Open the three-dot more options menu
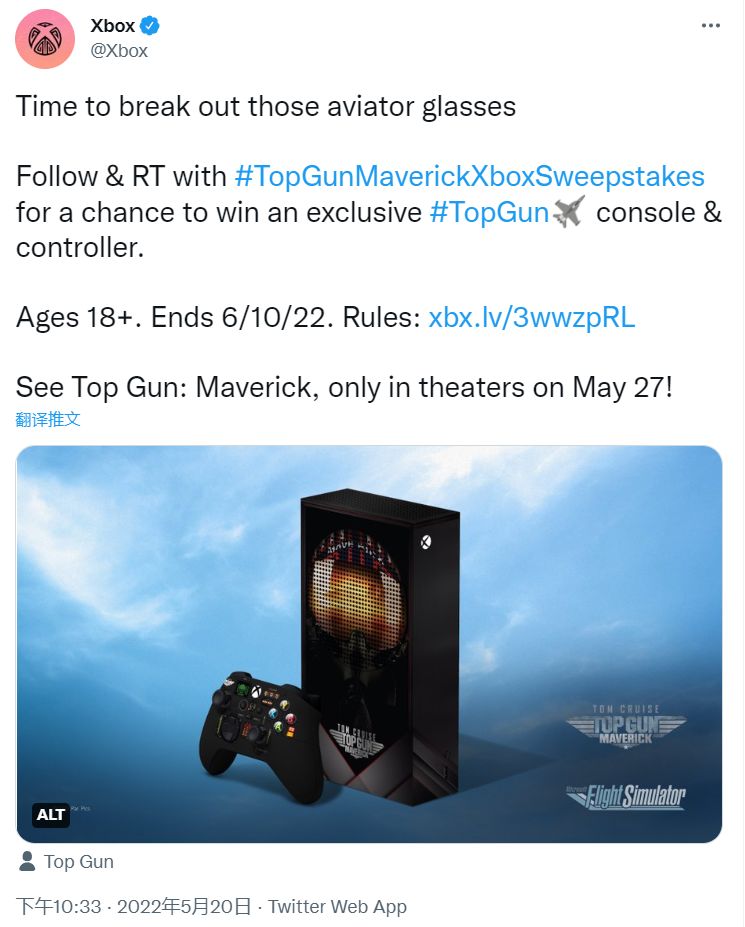The height and width of the screenshot is (927, 745). pyautogui.click(x=711, y=26)
